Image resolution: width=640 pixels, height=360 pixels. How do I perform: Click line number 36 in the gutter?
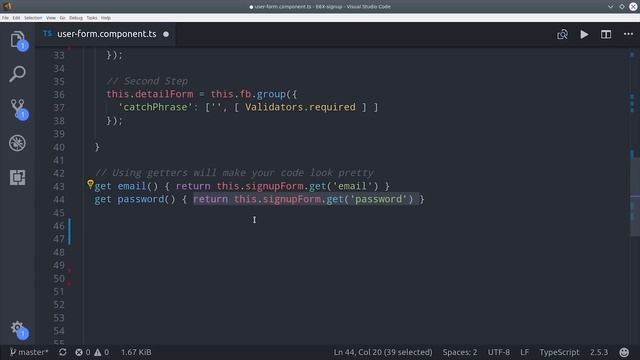point(59,94)
